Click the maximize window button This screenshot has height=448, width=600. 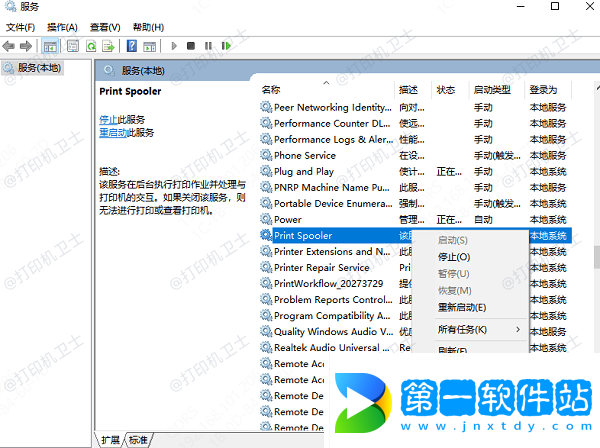[555, 6]
